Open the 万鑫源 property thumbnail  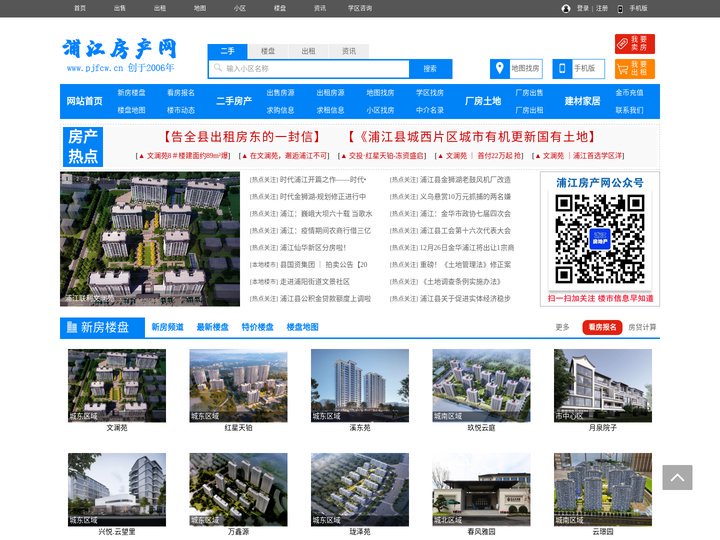point(238,489)
